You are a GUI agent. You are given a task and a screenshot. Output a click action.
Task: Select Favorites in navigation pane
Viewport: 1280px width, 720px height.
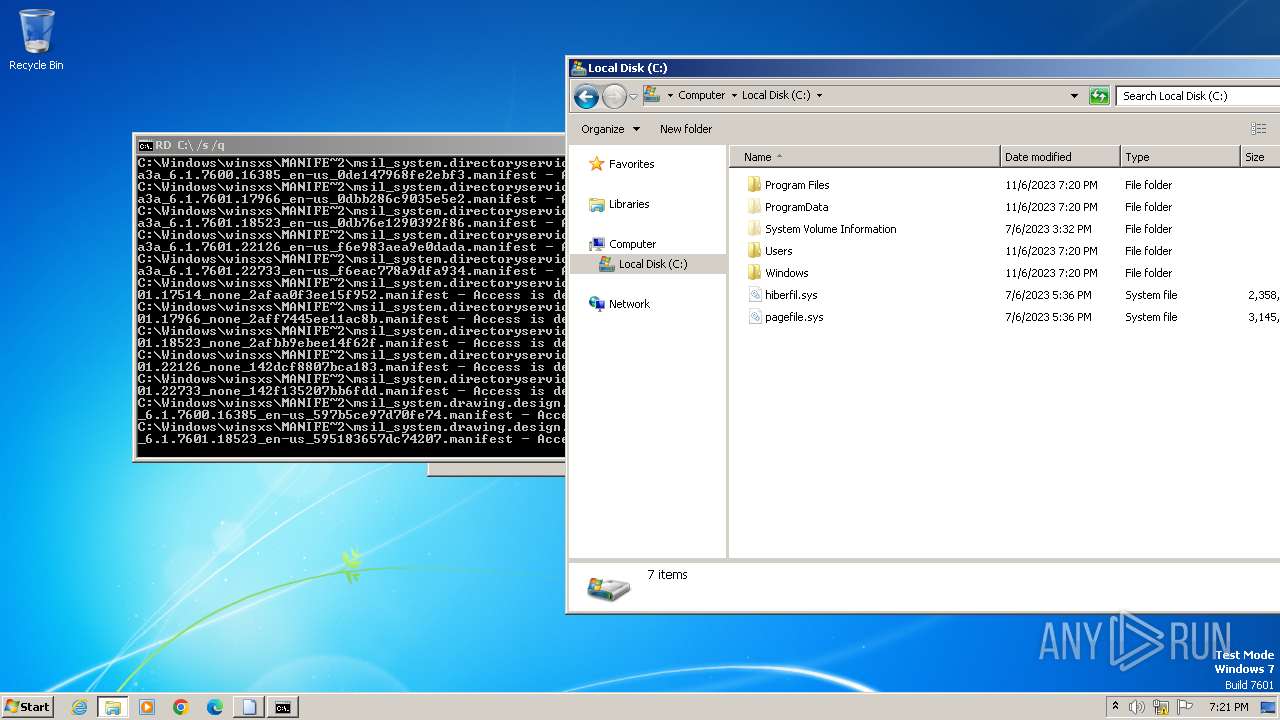[x=631, y=164]
